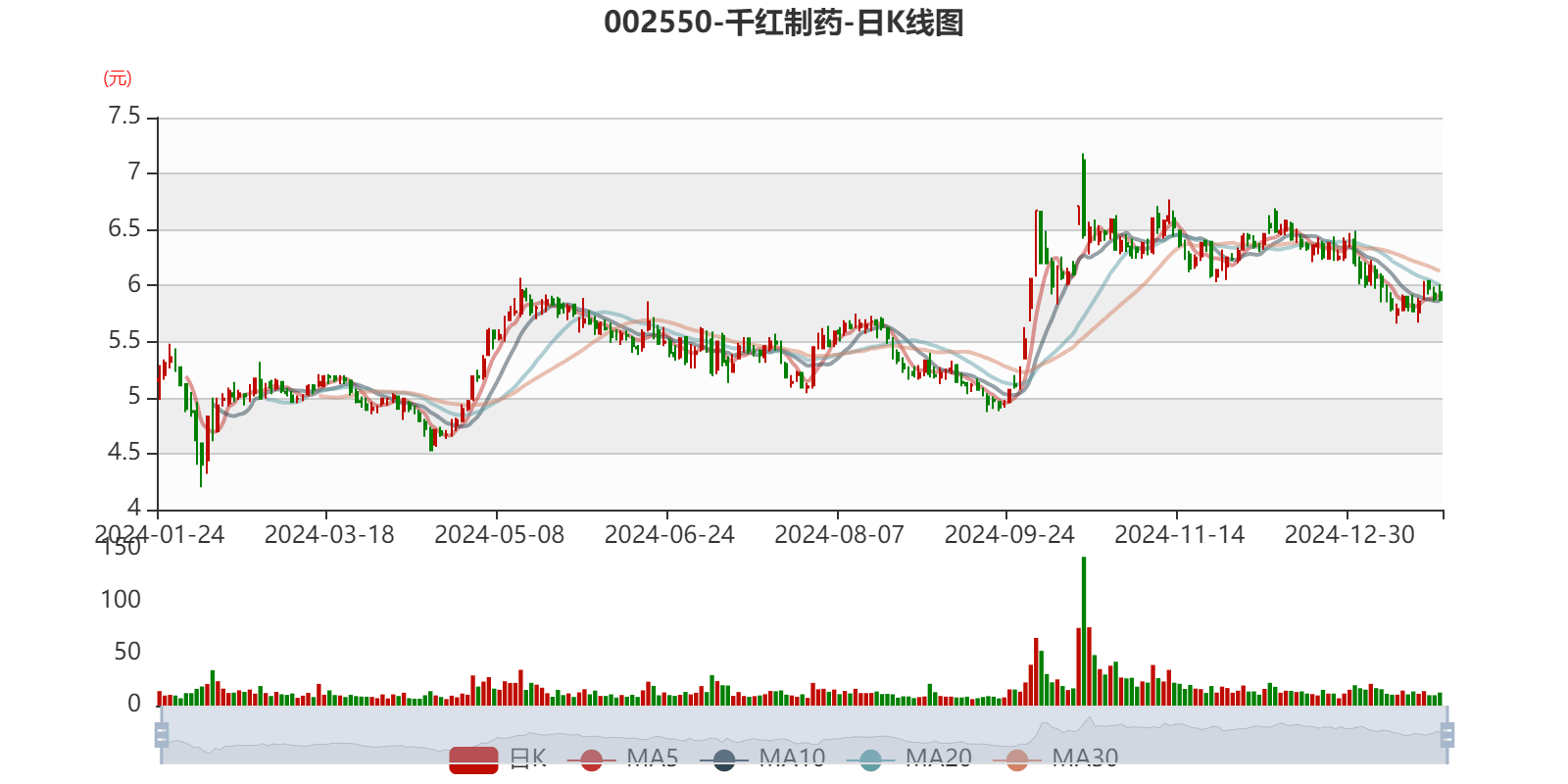
Task: Click the 2024-11-14 date axis label
Action: click(1180, 534)
